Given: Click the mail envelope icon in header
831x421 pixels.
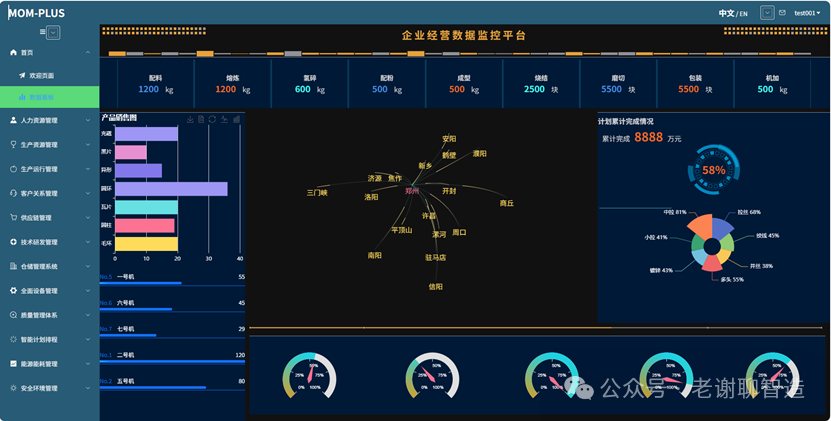Looking at the screenshot, I should pos(783,13).
